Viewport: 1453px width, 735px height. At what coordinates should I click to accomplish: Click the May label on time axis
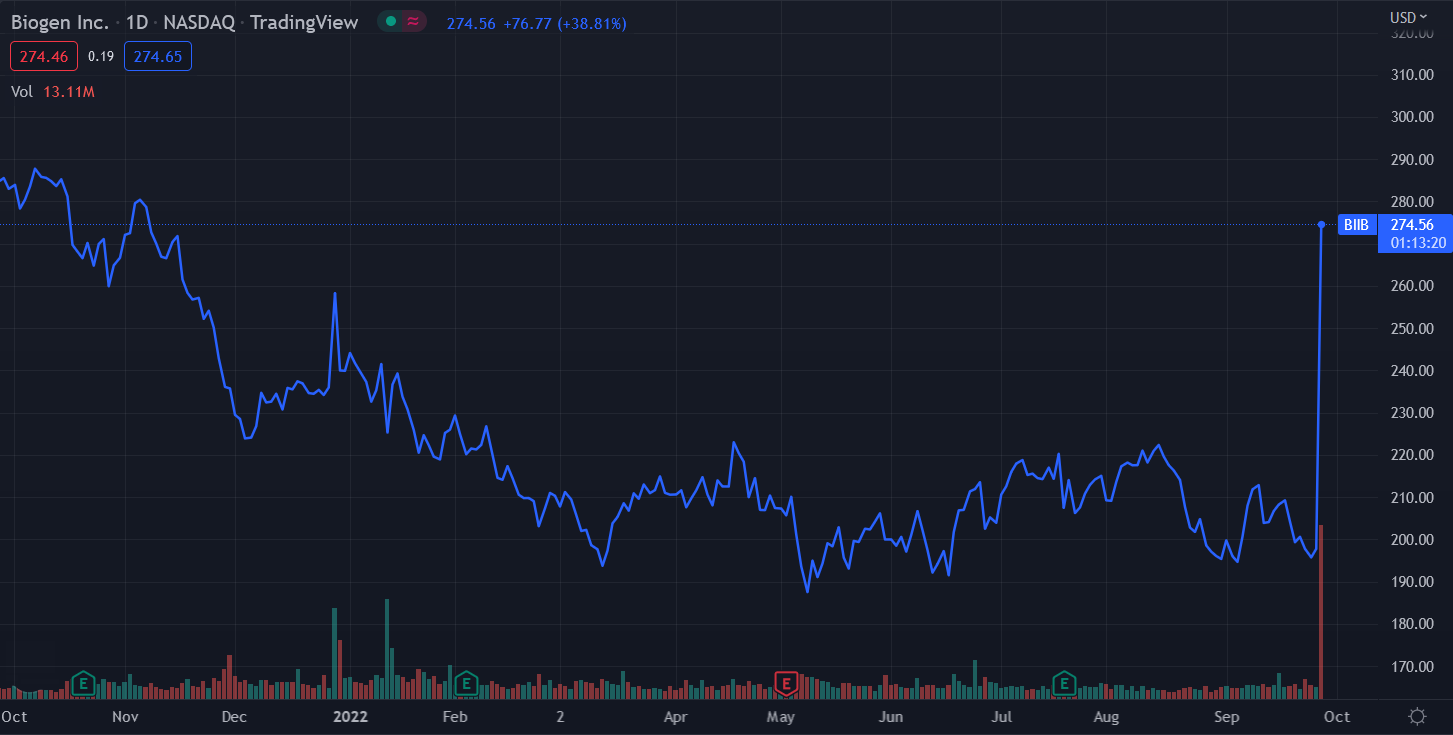pyautogui.click(x=781, y=717)
